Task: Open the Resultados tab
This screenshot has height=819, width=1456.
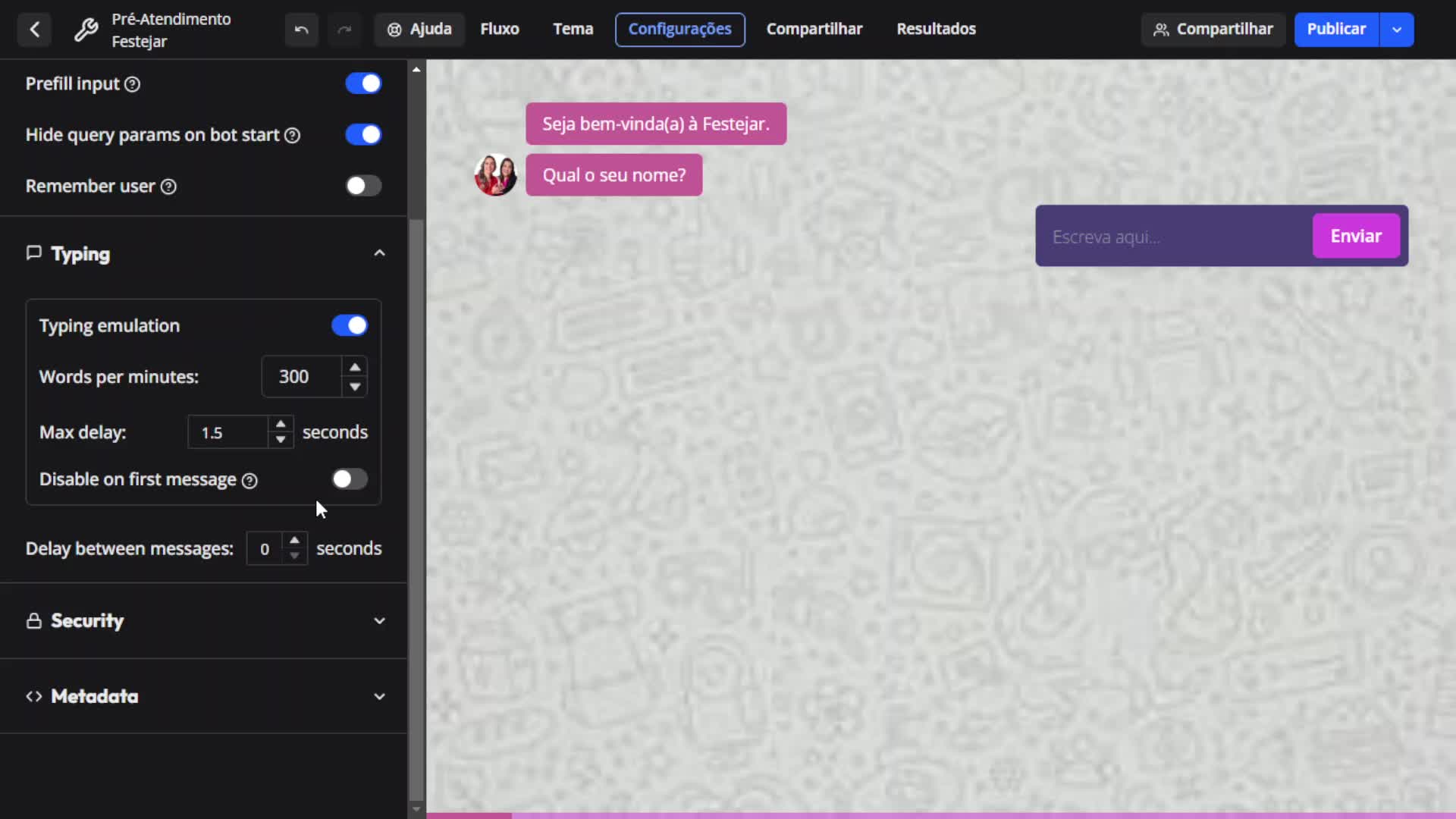Action: point(936,29)
